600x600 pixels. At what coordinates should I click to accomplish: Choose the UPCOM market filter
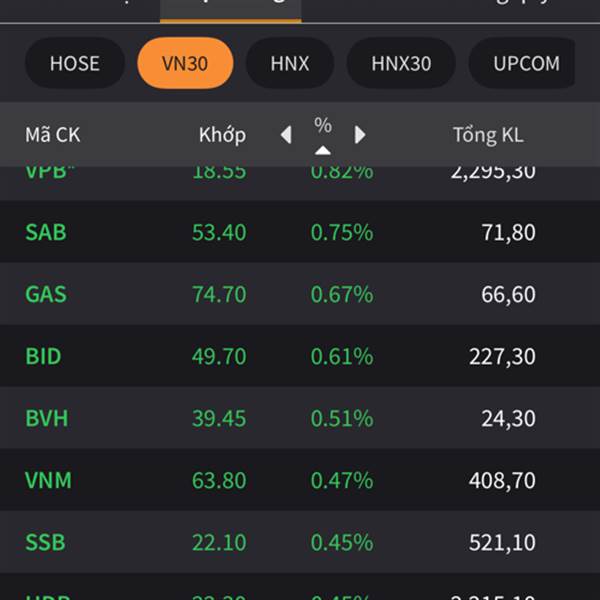[522, 63]
